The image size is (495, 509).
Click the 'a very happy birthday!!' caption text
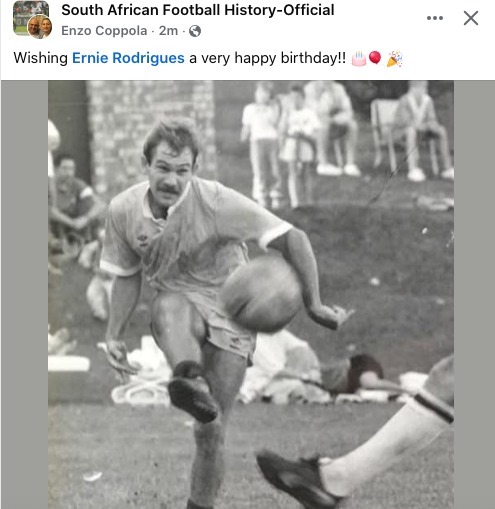pyautogui.click(x=268, y=58)
